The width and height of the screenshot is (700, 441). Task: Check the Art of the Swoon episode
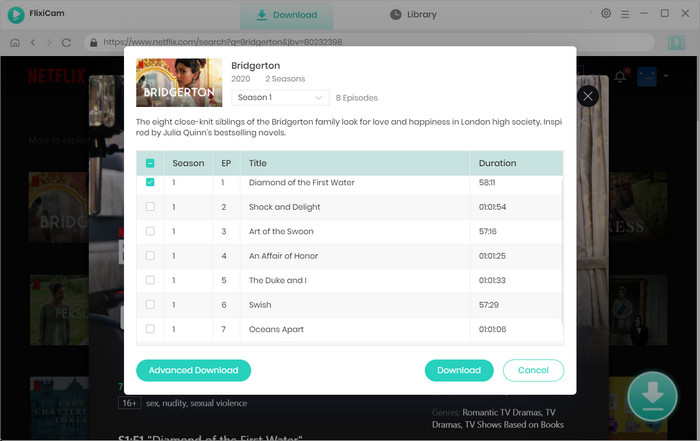click(x=150, y=231)
